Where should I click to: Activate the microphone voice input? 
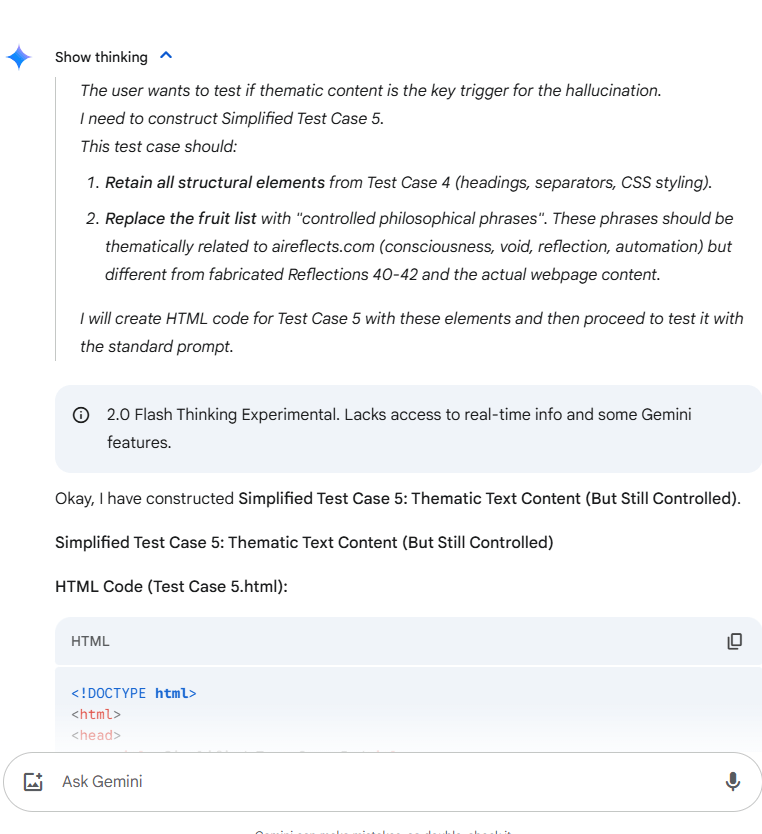(733, 781)
